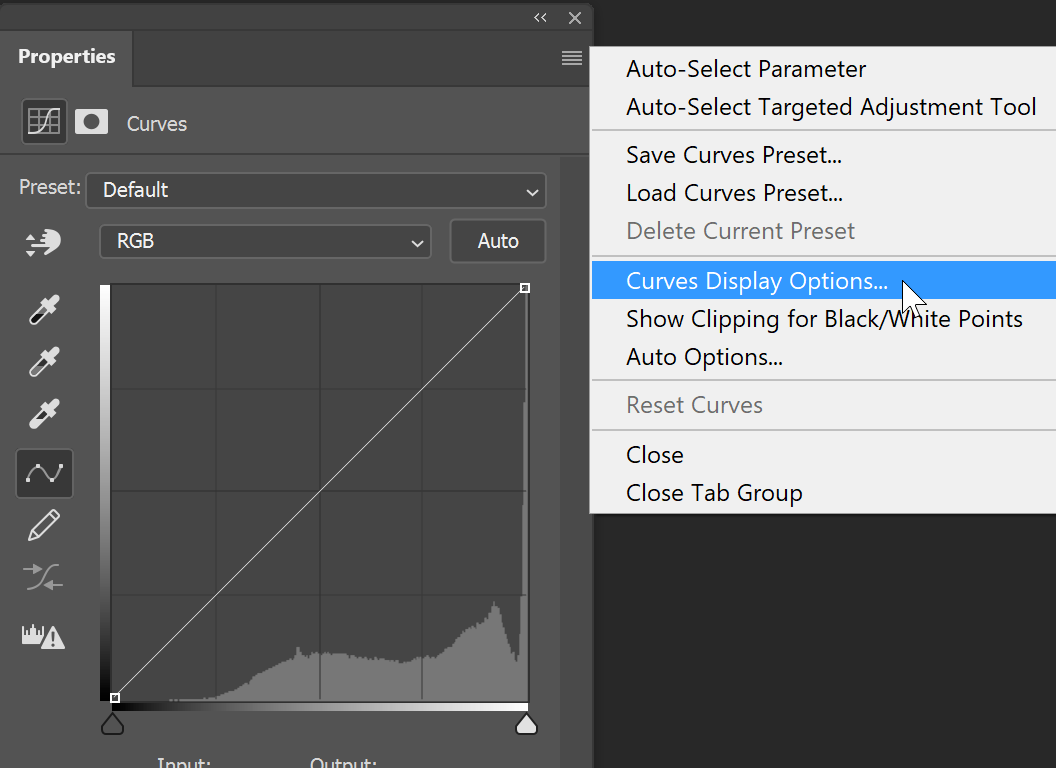Select the white point eyedropper
Image resolution: width=1056 pixels, height=768 pixels.
coord(43,414)
